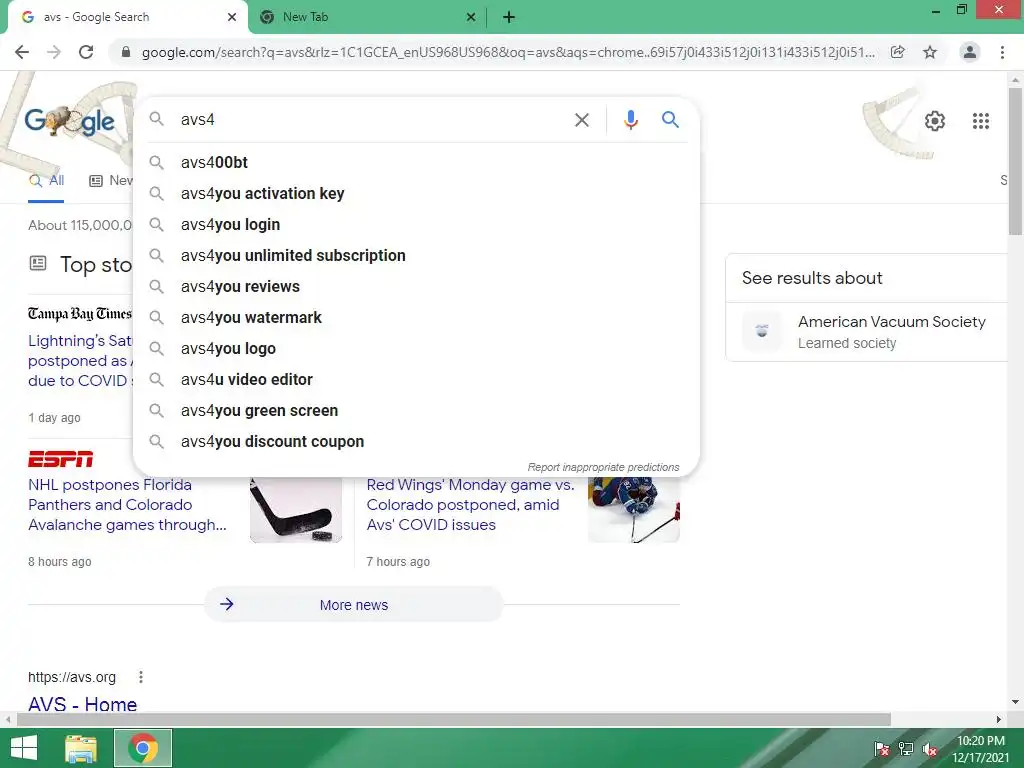The image size is (1024, 768).
Task: Choose suggestion avs4u video editor
Action: click(x=416, y=379)
